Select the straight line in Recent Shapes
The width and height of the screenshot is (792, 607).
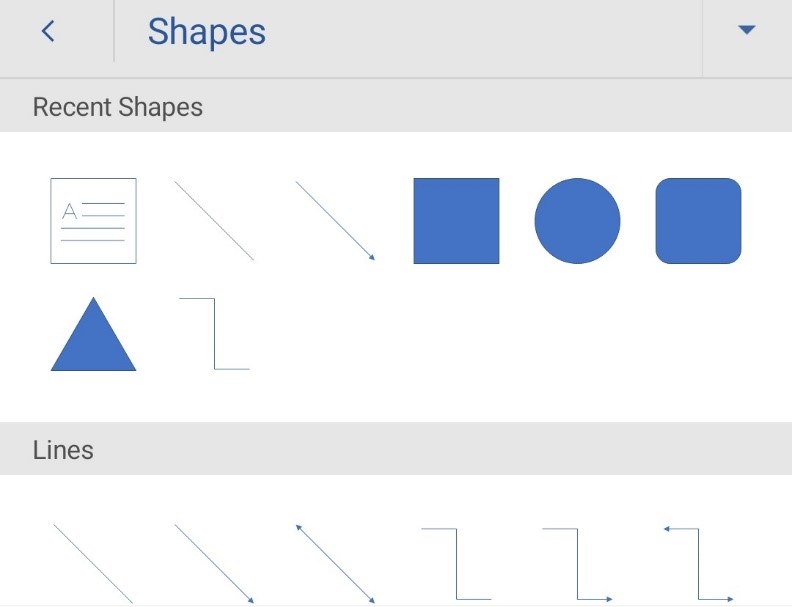[214, 221]
